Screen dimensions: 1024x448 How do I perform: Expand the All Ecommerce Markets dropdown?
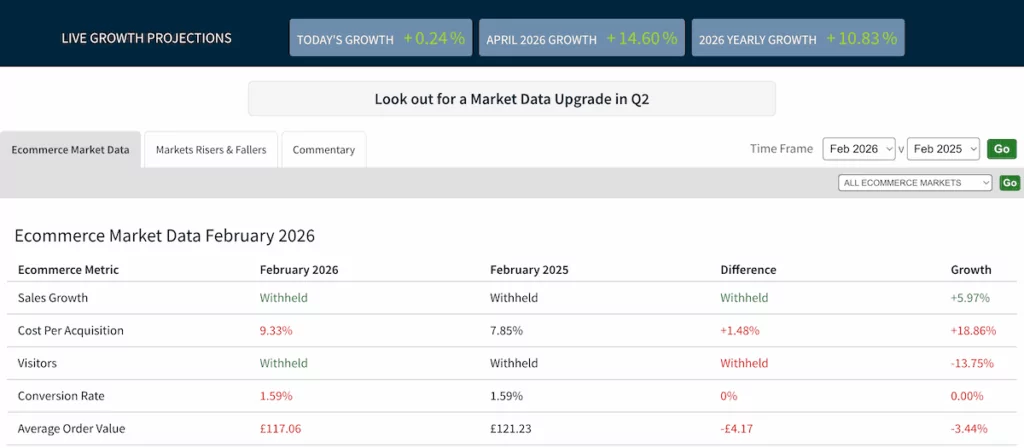[x=915, y=183]
